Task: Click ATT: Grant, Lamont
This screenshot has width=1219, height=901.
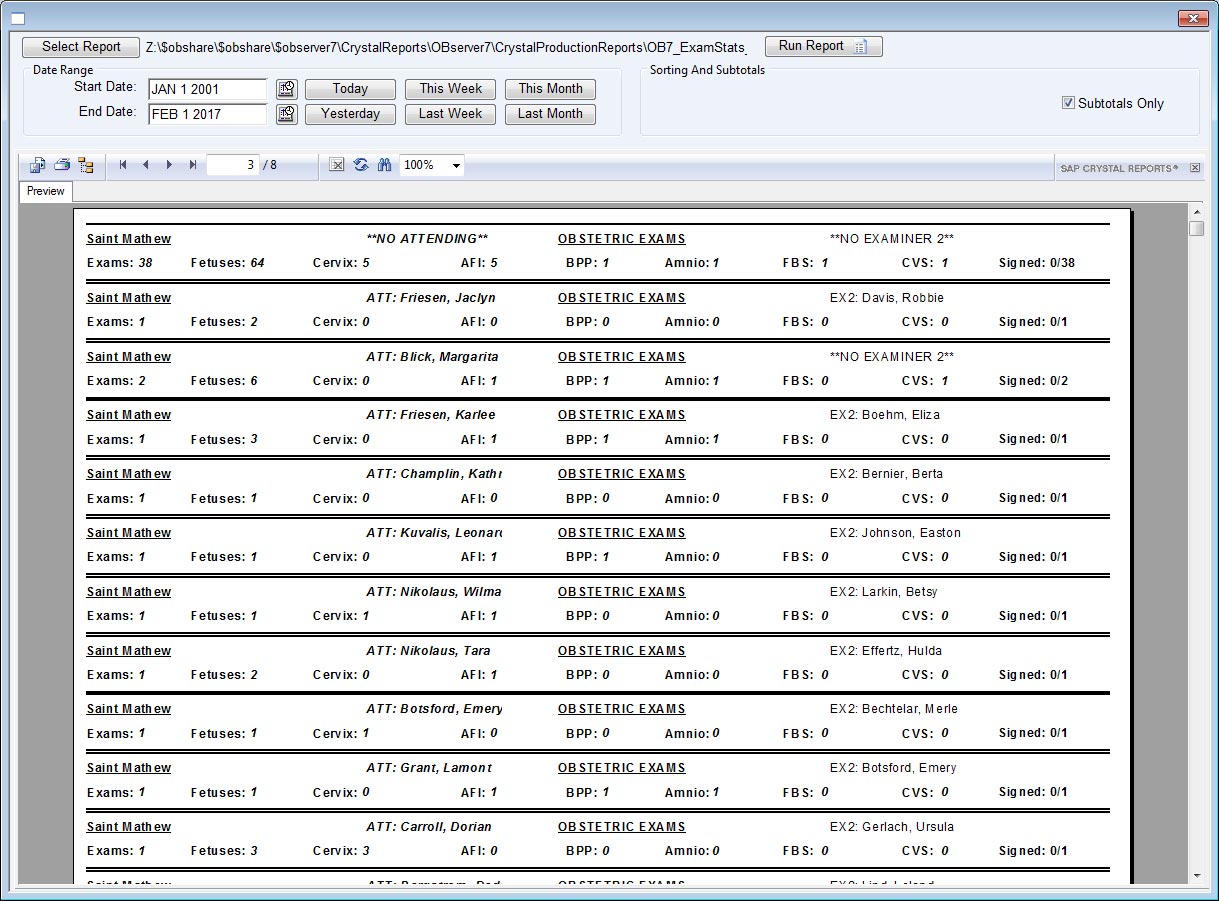Action: coord(429,768)
